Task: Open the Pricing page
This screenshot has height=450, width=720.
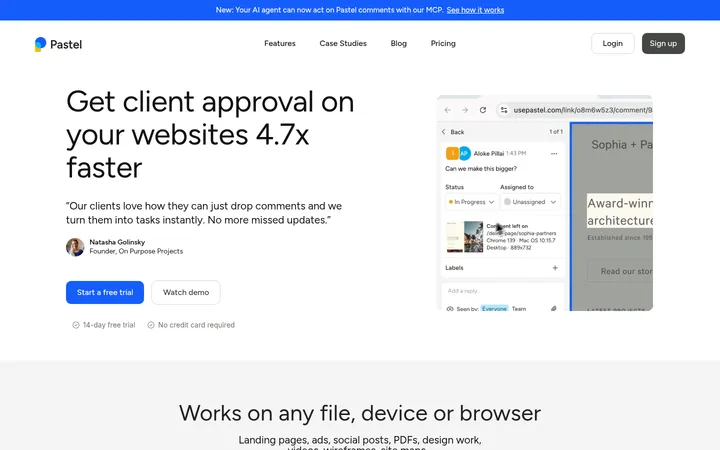Action: (443, 44)
